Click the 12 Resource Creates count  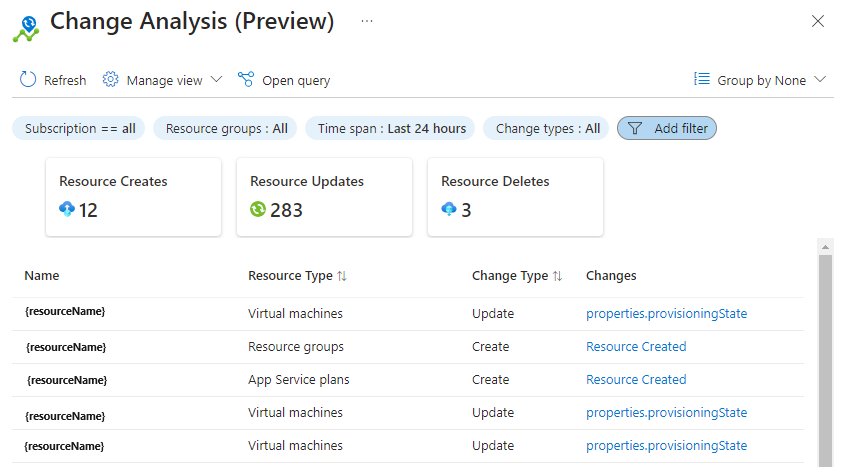point(88,210)
